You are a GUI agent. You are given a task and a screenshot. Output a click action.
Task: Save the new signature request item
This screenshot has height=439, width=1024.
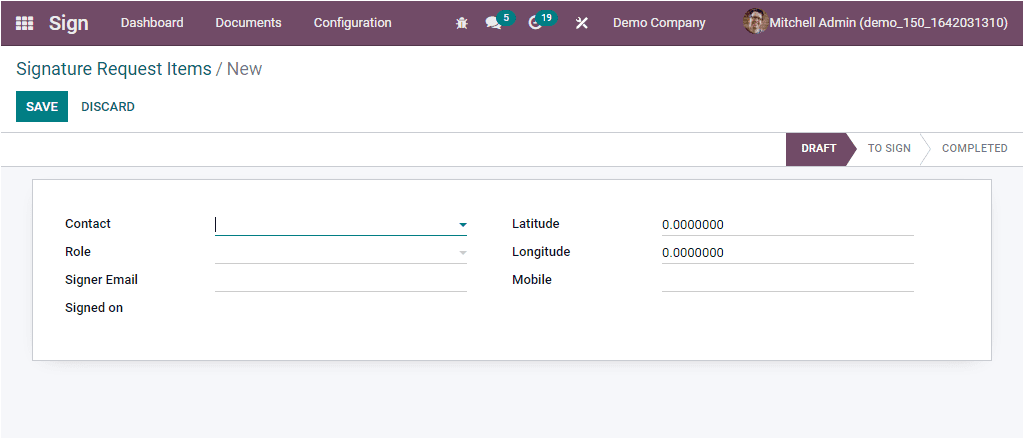click(x=42, y=106)
